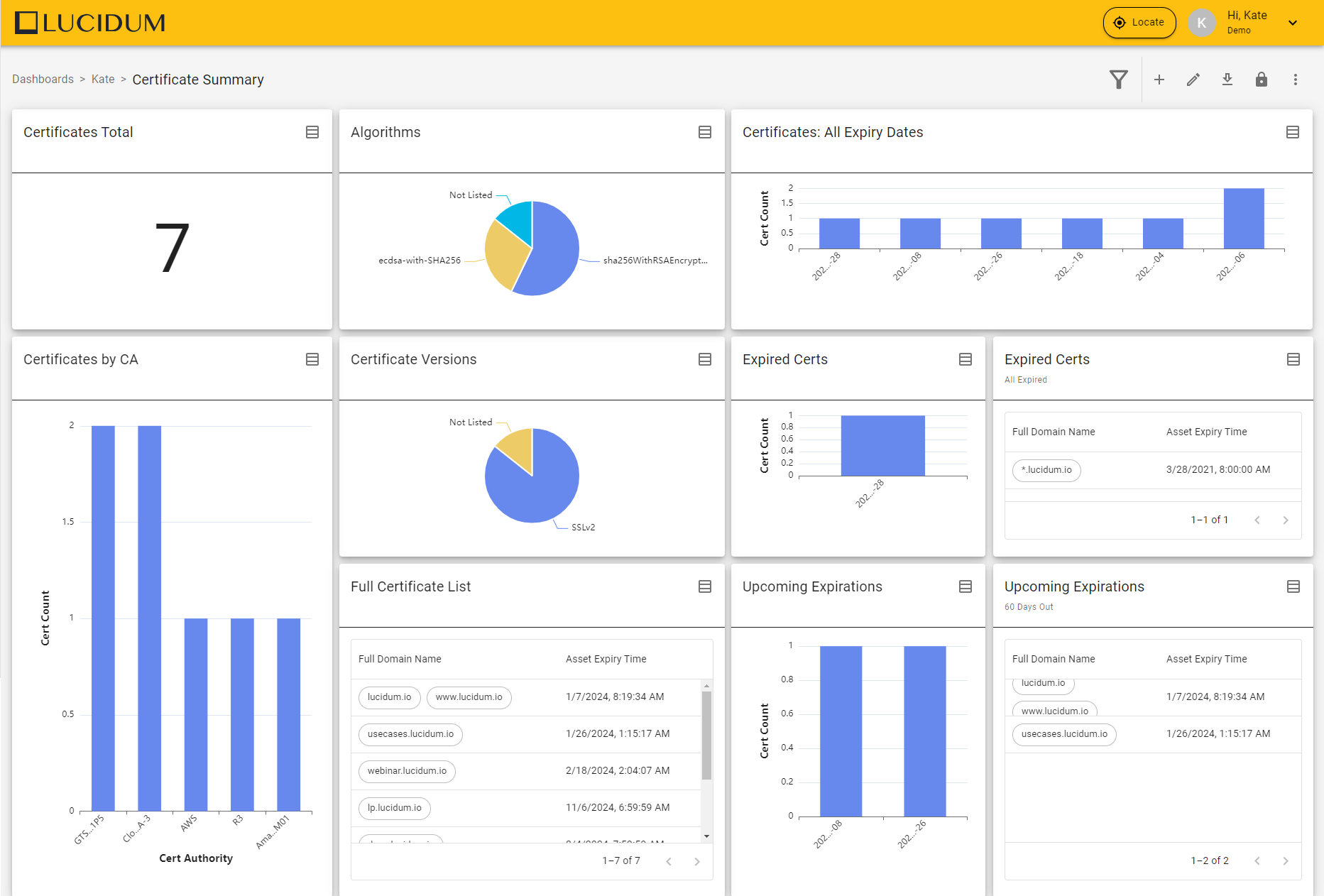Expand the user account dropdown arrow

(x=1293, y=23)
